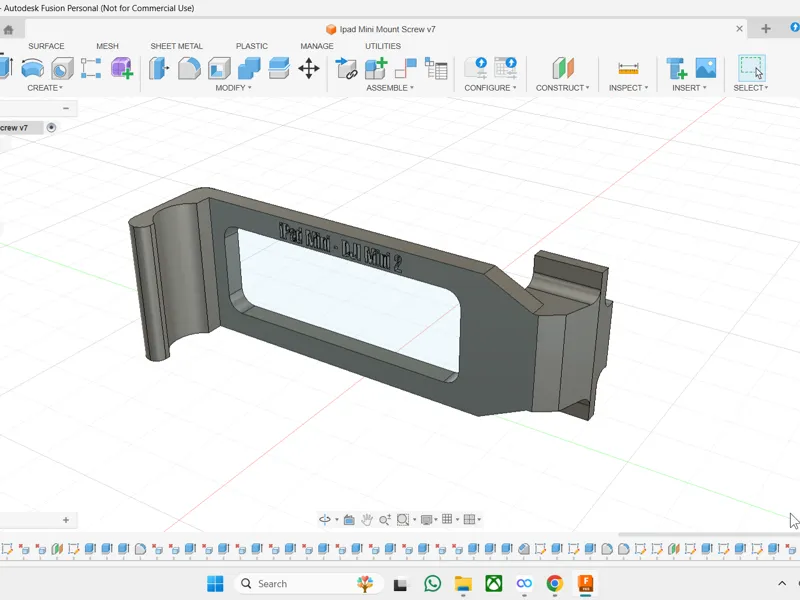Open the INSPECT dropdown
The image size is (800, 600).
pyautogui.click(x=628, y=88)
